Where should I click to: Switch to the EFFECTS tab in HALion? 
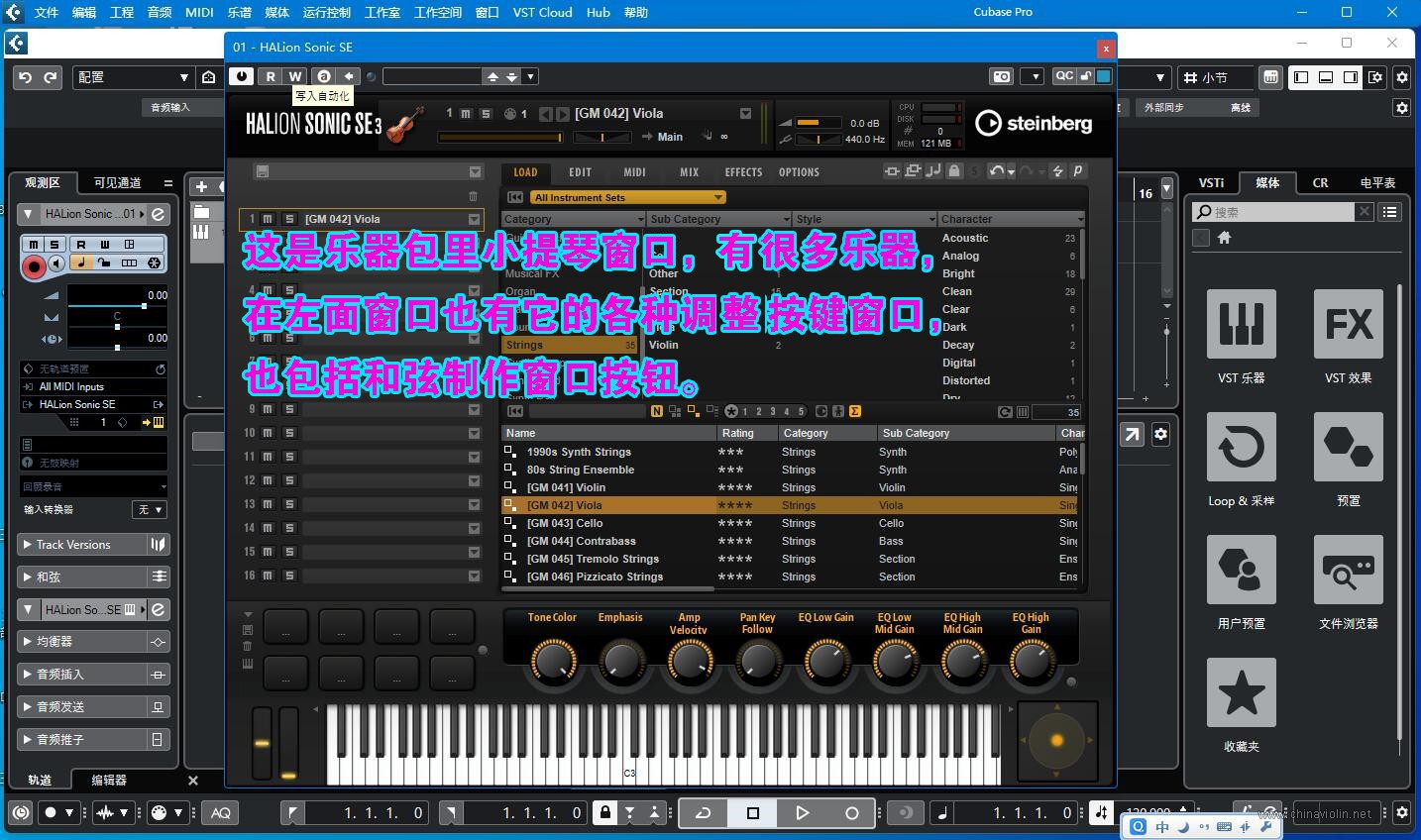743,172
